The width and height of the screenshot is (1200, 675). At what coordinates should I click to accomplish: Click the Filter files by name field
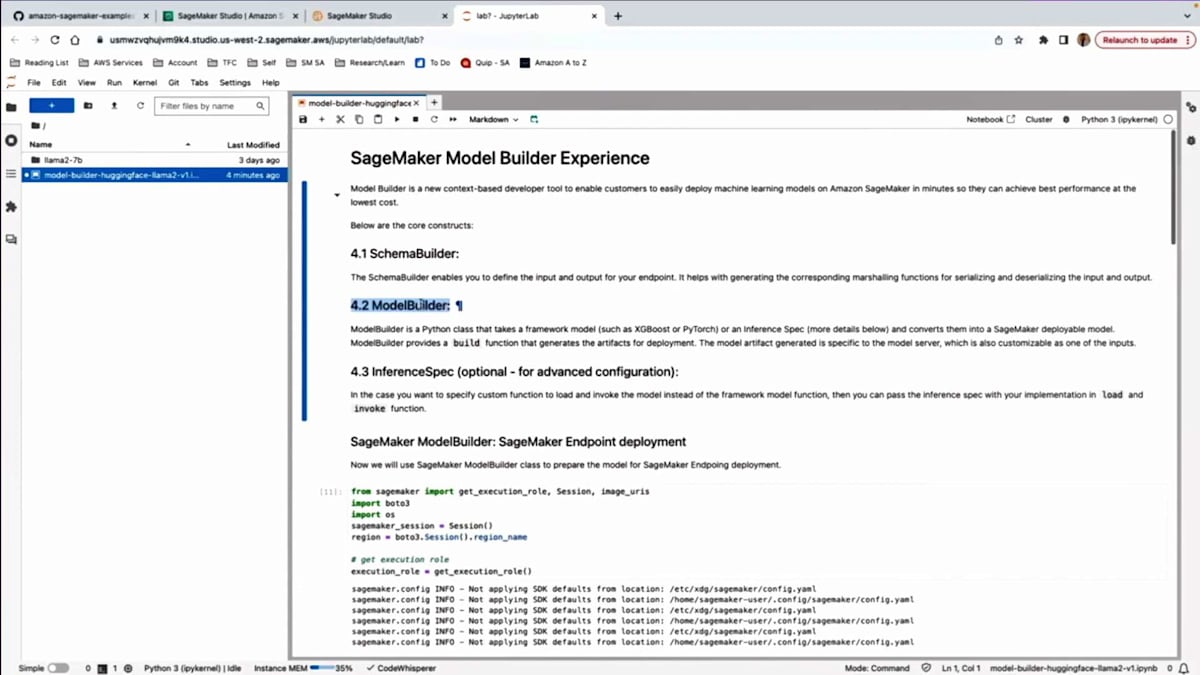pos(211,105)
